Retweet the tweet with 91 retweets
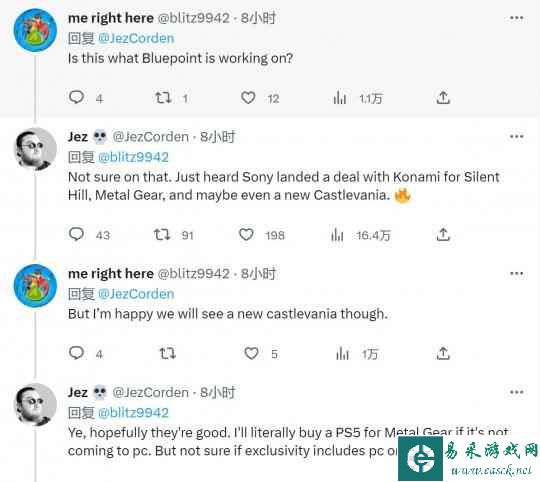The image size is (540, 482). tap(162, 235)
